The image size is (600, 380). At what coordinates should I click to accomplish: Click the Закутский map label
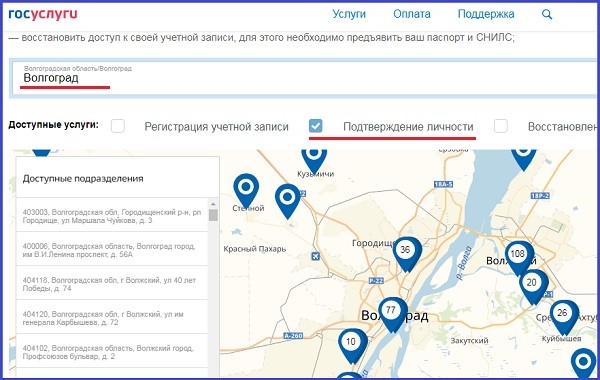469,340
